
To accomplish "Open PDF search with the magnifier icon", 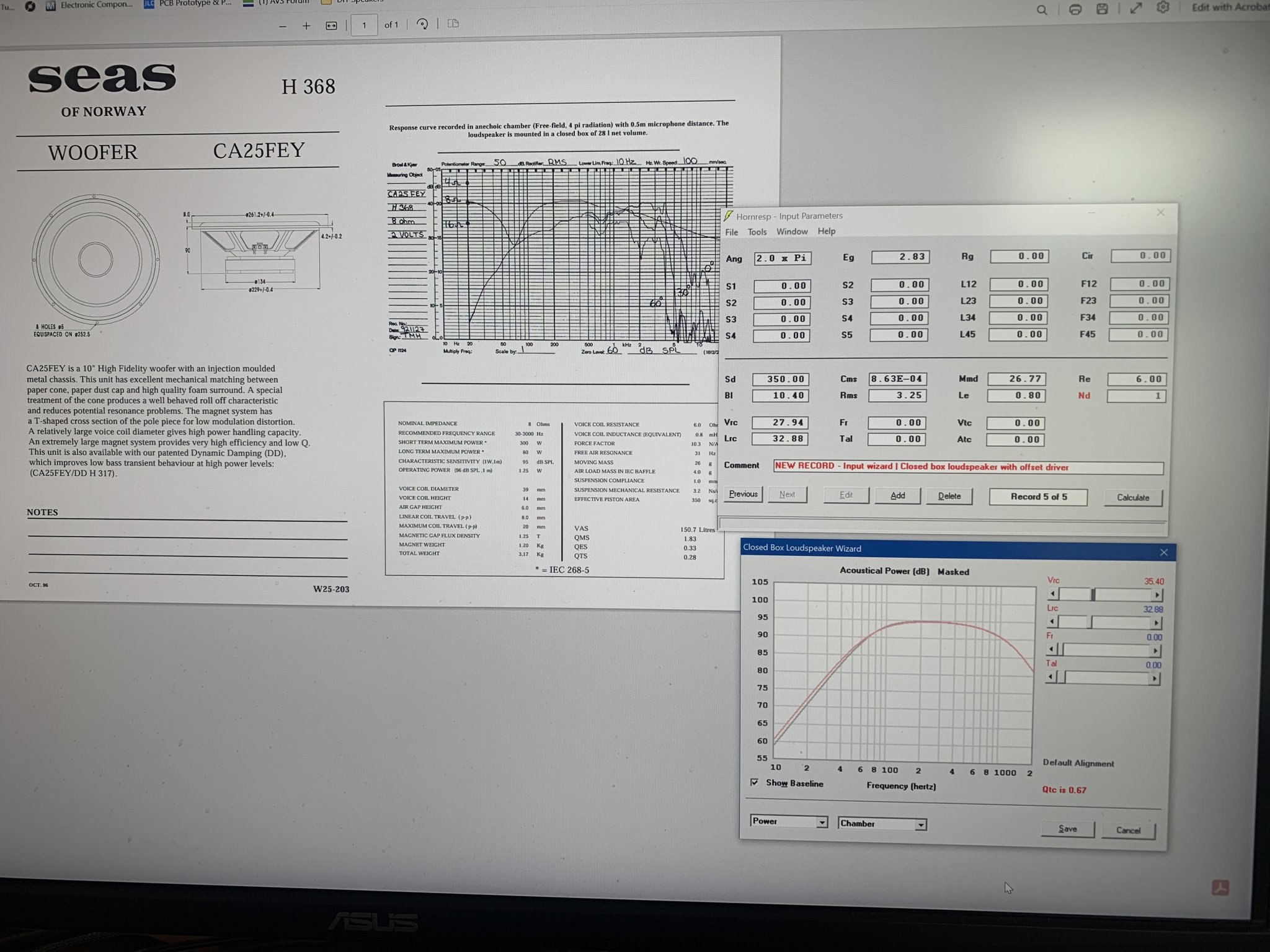I will 1042,10.
